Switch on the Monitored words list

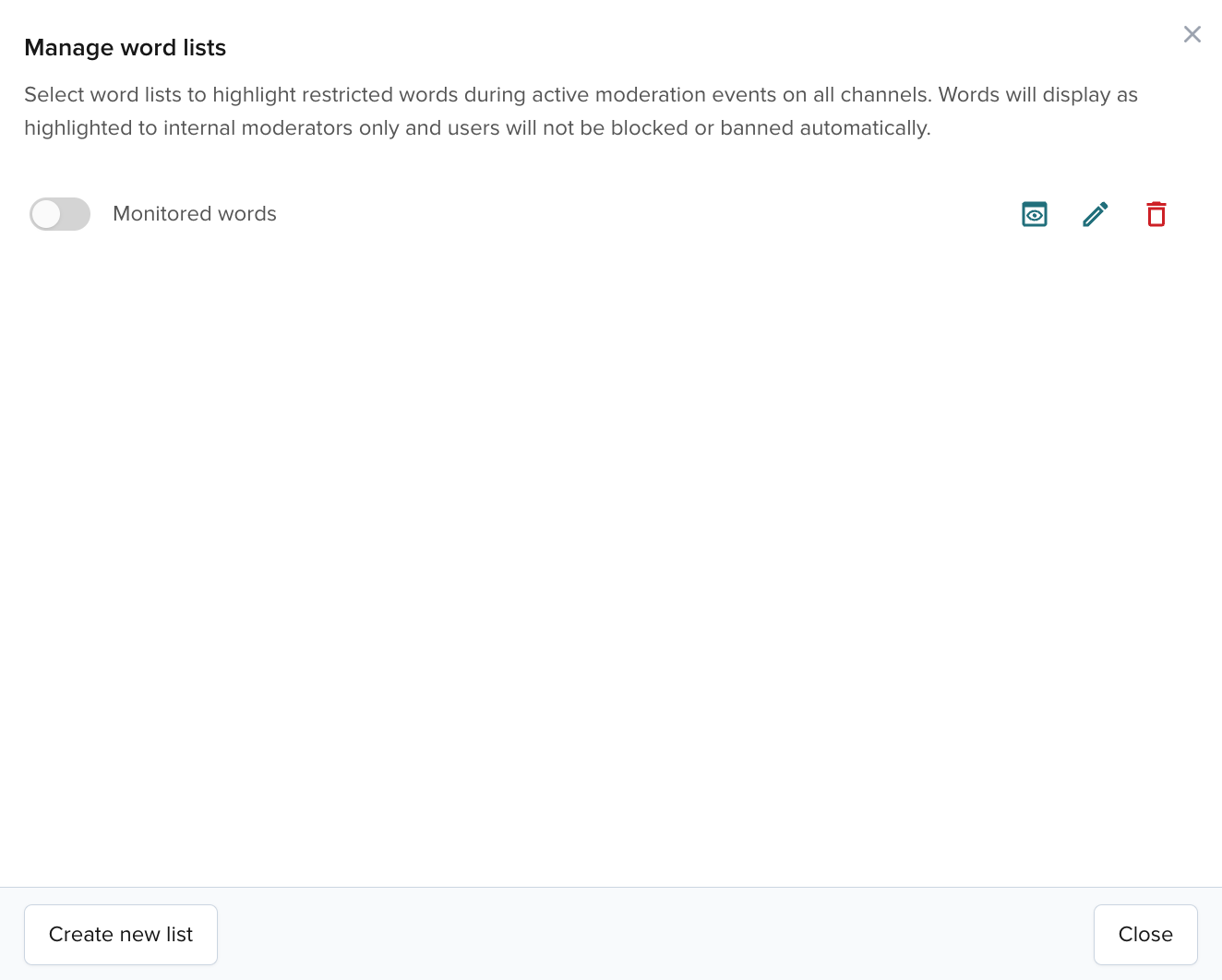(x=60, y=214)
